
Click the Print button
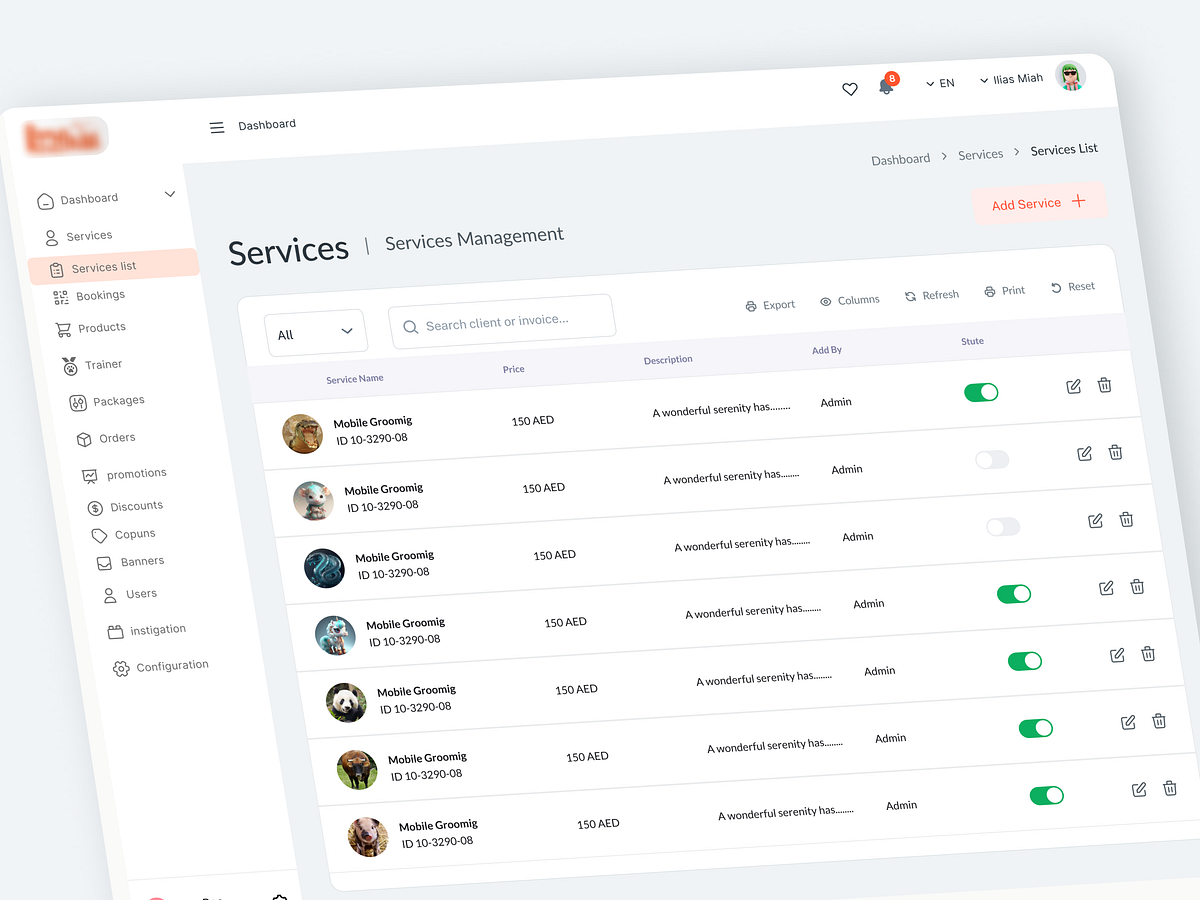[x=1005, y=291]
